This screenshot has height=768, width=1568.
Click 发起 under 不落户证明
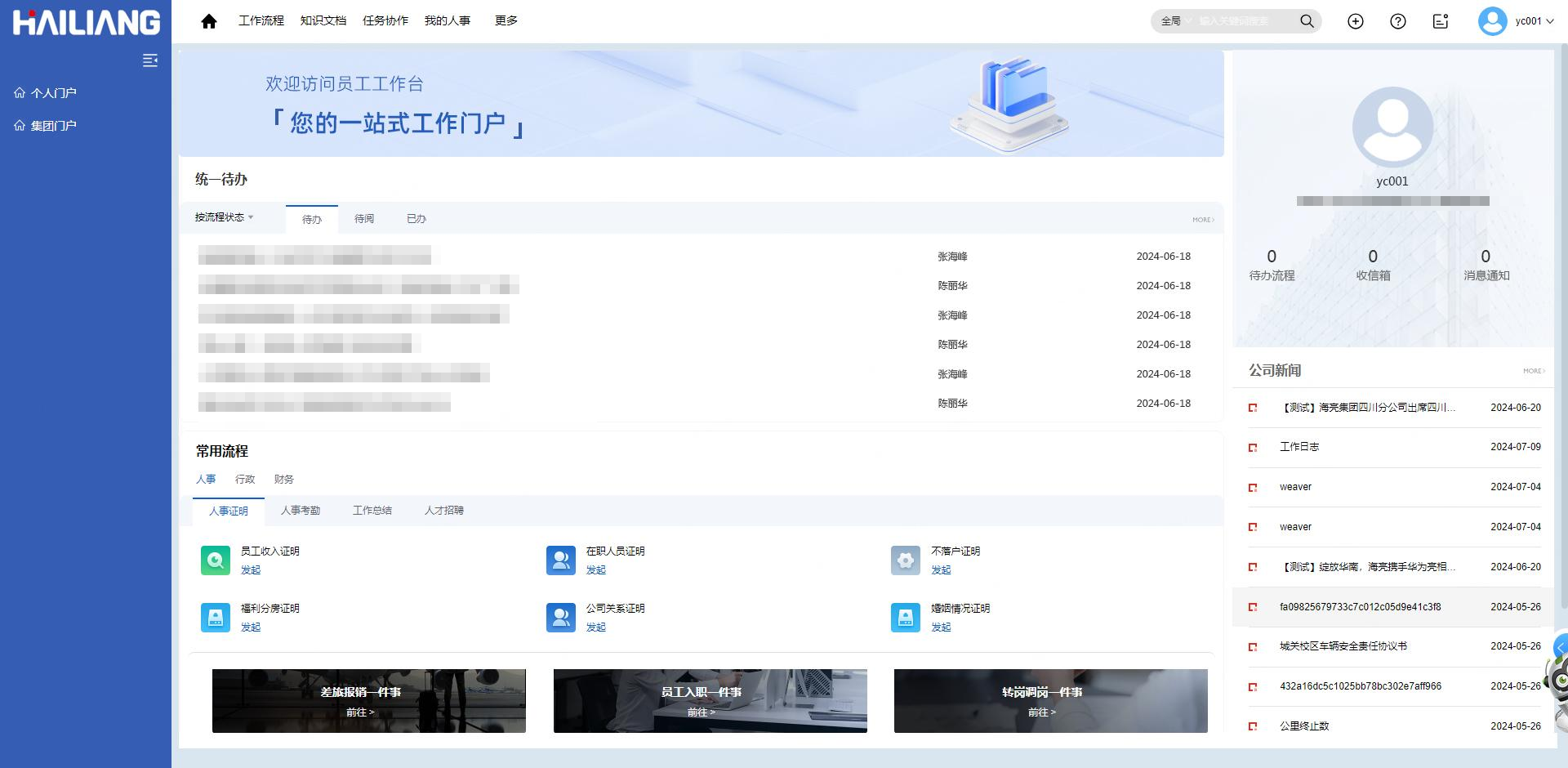pos(942,570)
